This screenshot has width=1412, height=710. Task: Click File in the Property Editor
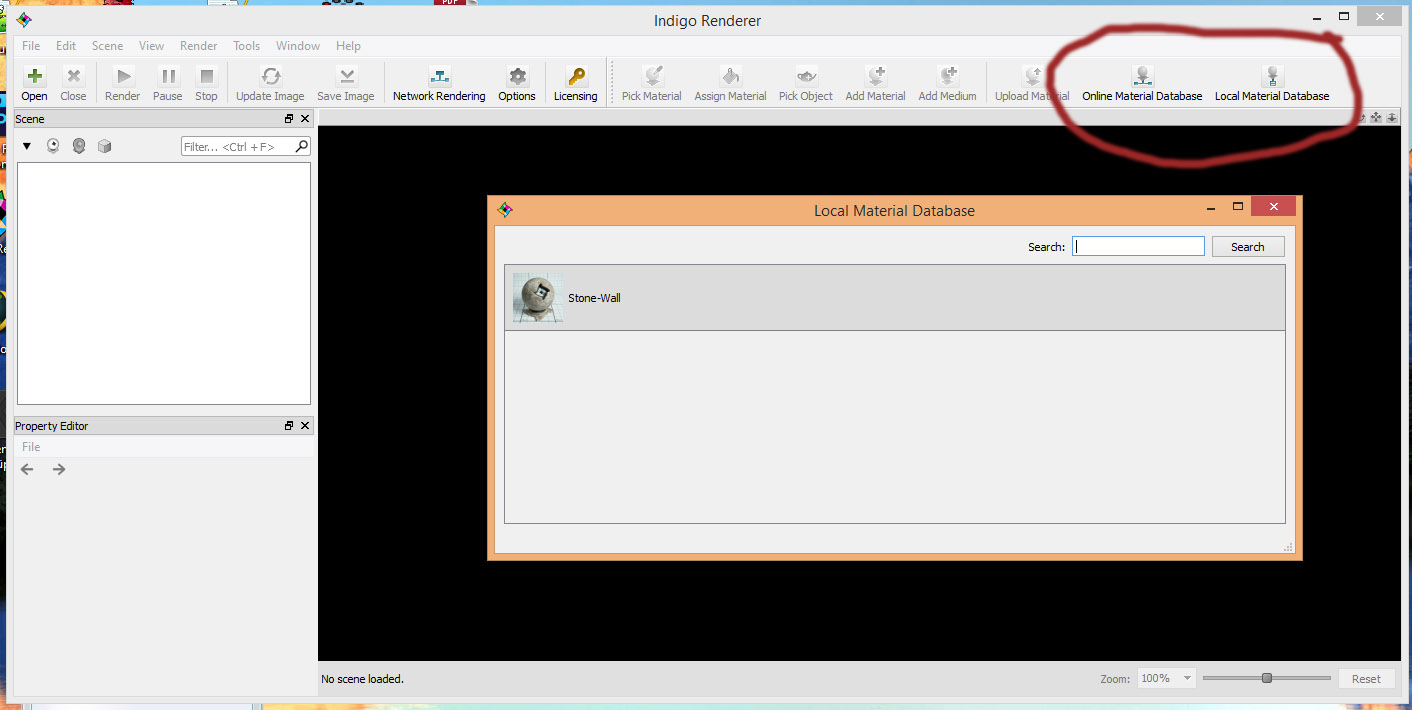(31, 447)
